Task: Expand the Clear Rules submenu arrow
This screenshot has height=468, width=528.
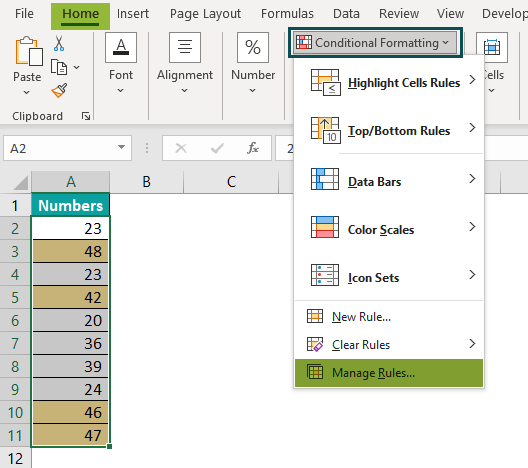Action: click(472, 343)
